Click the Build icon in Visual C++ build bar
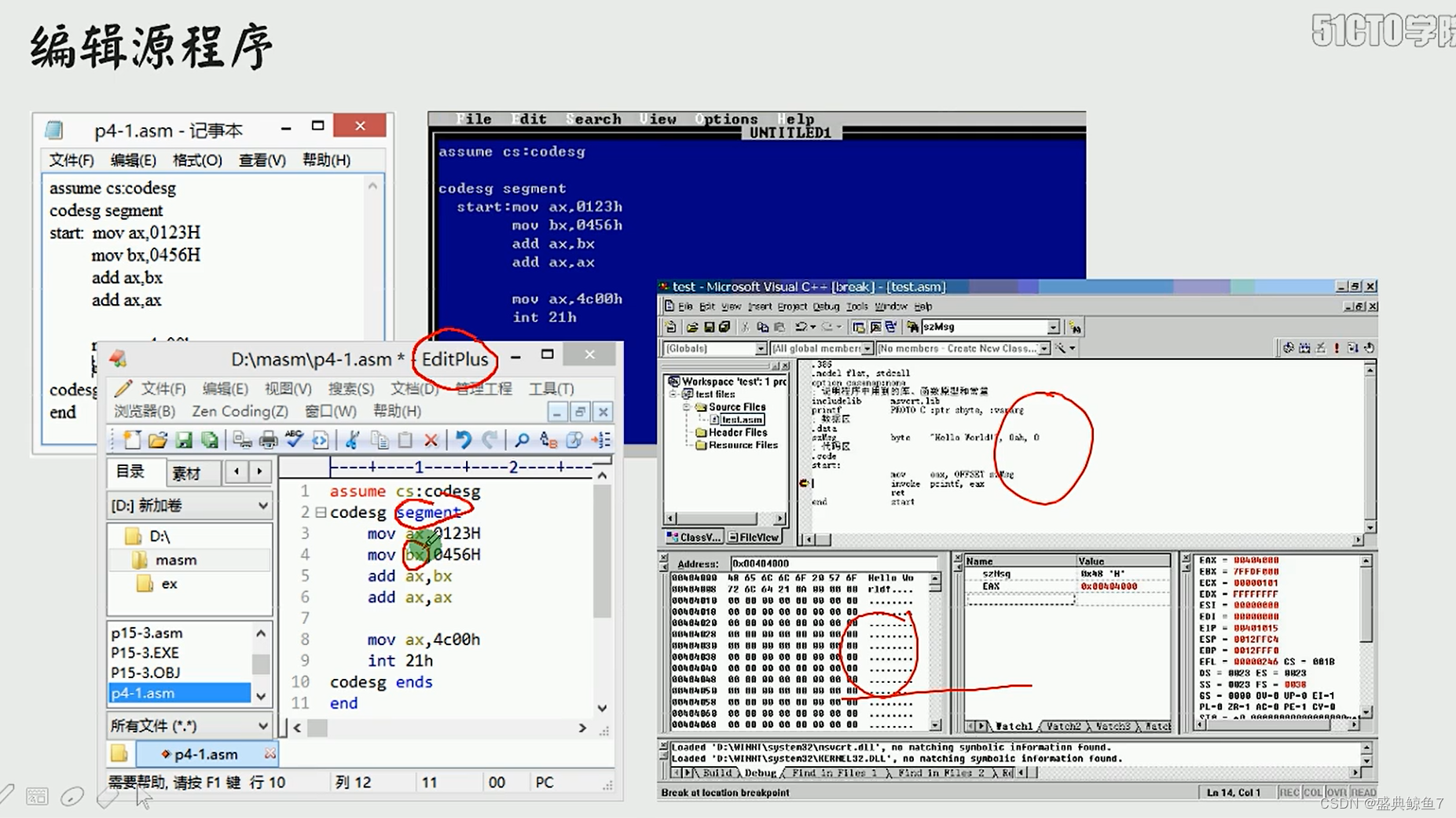The width and height of the screenshot is (1456, 818). [x=1304, y=348]
